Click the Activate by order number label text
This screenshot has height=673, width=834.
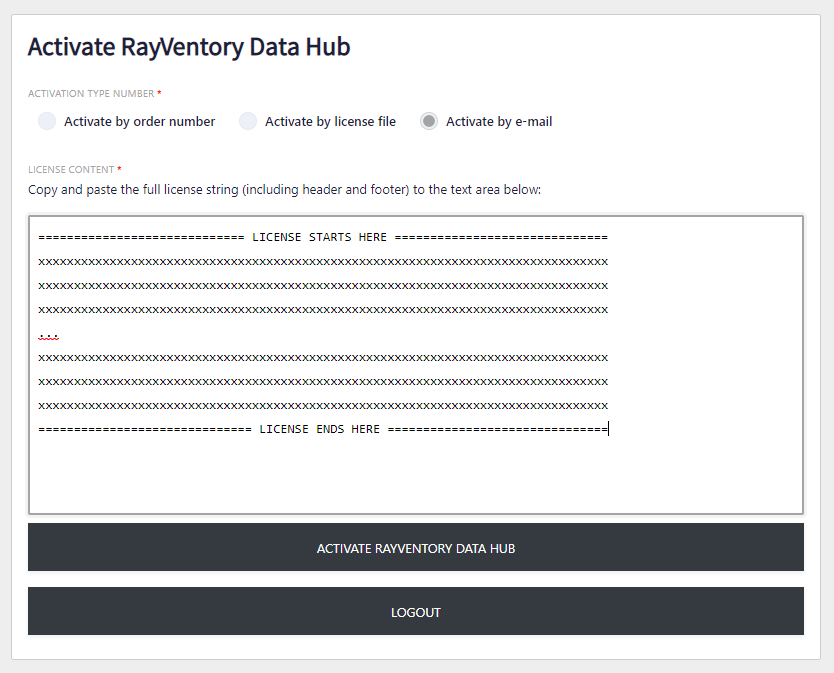138,121
